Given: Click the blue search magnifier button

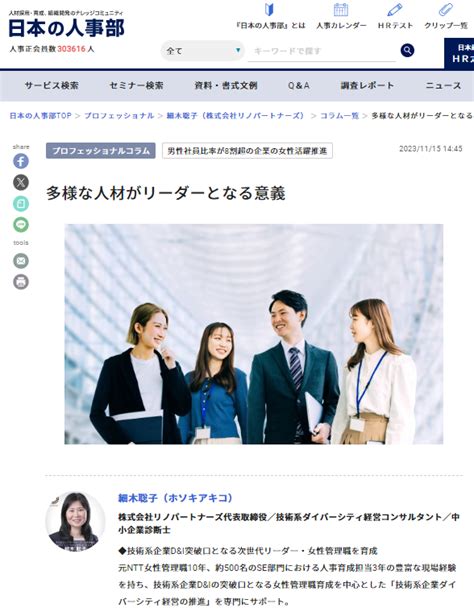Looking at the screenshot, I should 407,50.
